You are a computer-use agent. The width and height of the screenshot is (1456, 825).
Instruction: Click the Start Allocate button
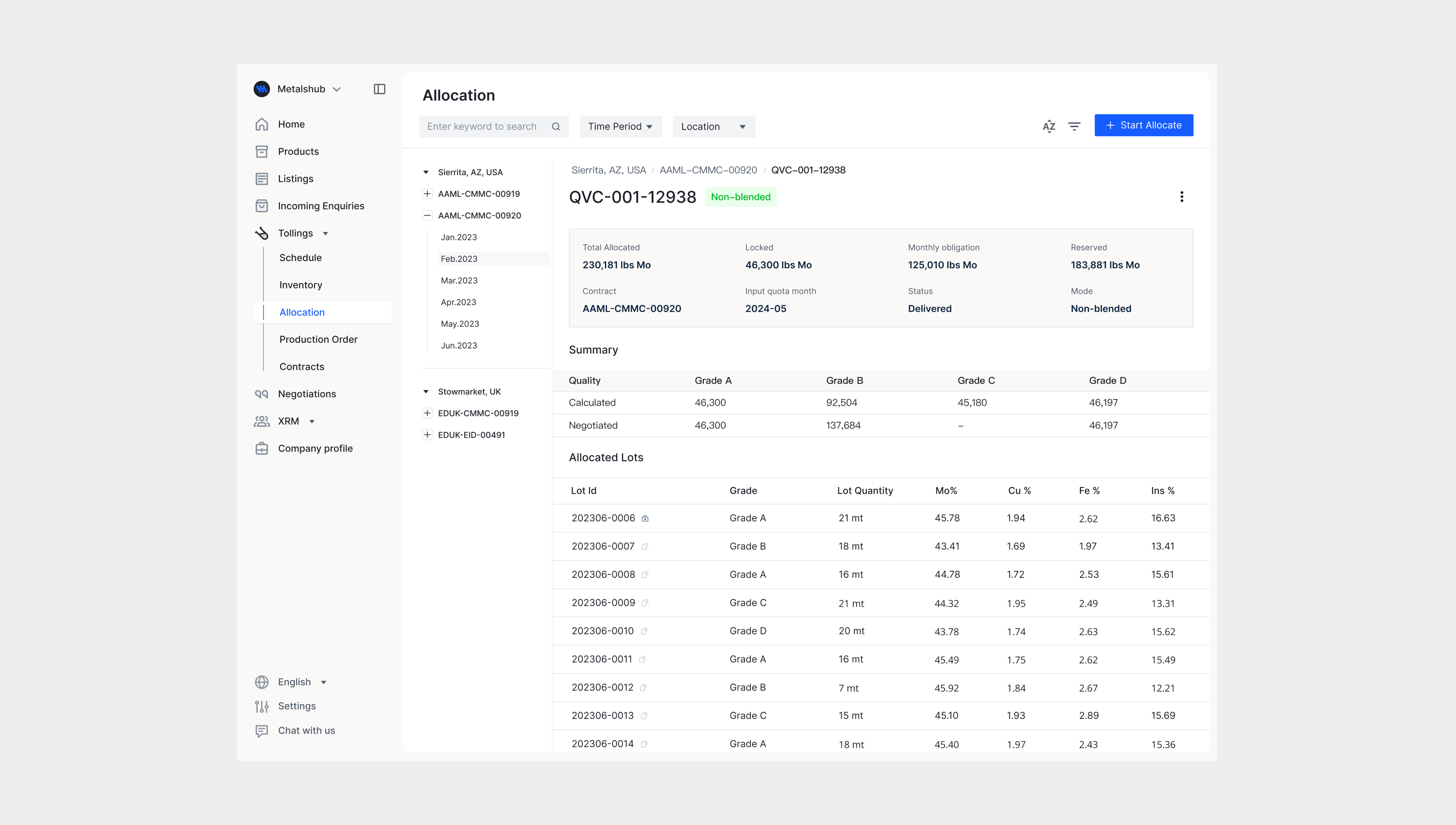(x=1143, y=125)
